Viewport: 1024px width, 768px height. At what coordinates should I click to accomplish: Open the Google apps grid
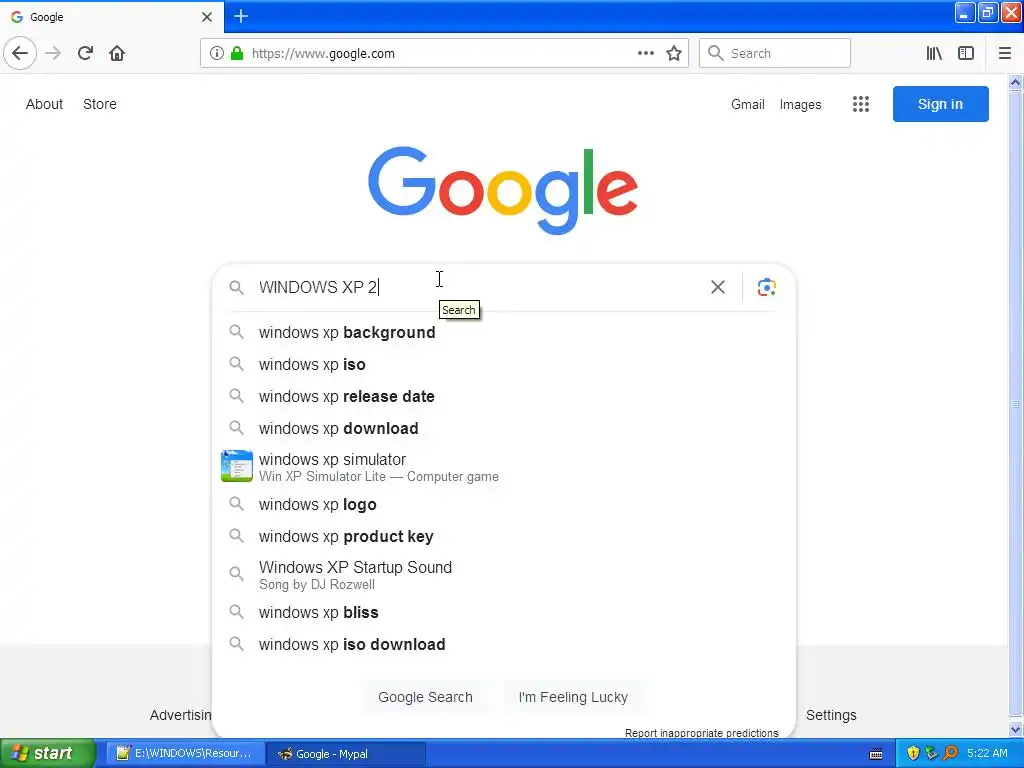[861, 104]
